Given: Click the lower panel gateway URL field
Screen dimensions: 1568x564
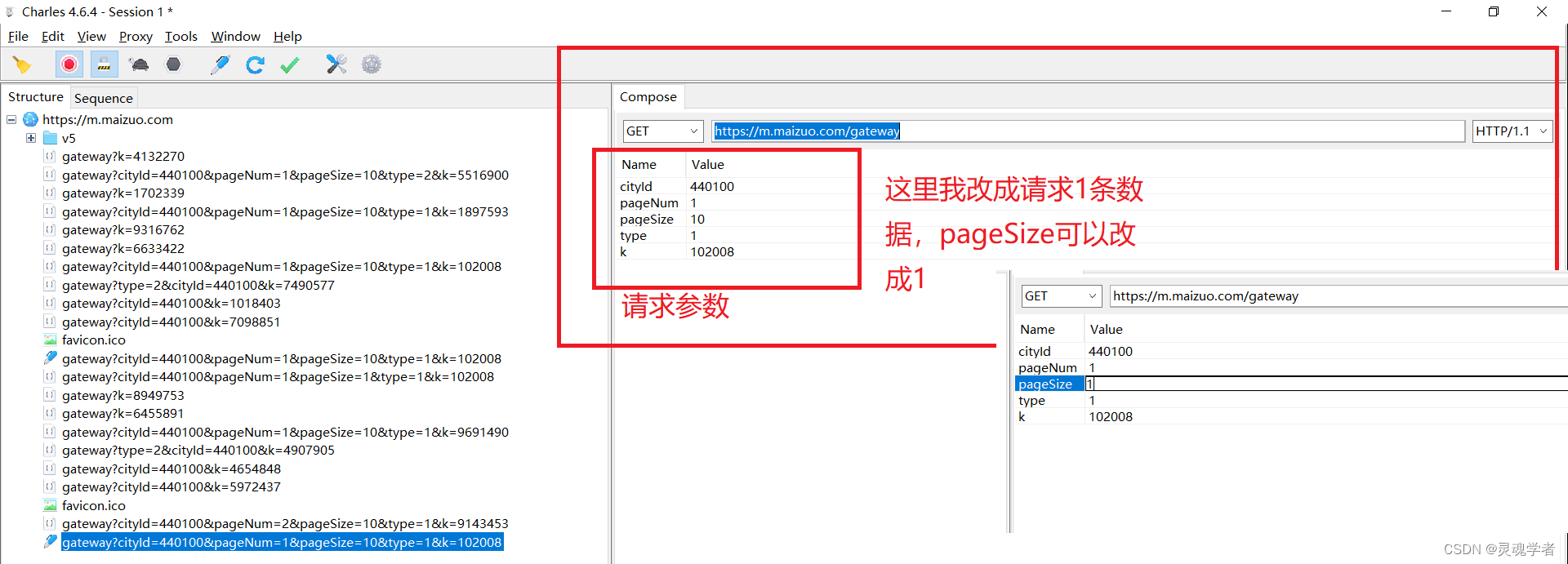Looking at the screenshot, I should 1339,295.
